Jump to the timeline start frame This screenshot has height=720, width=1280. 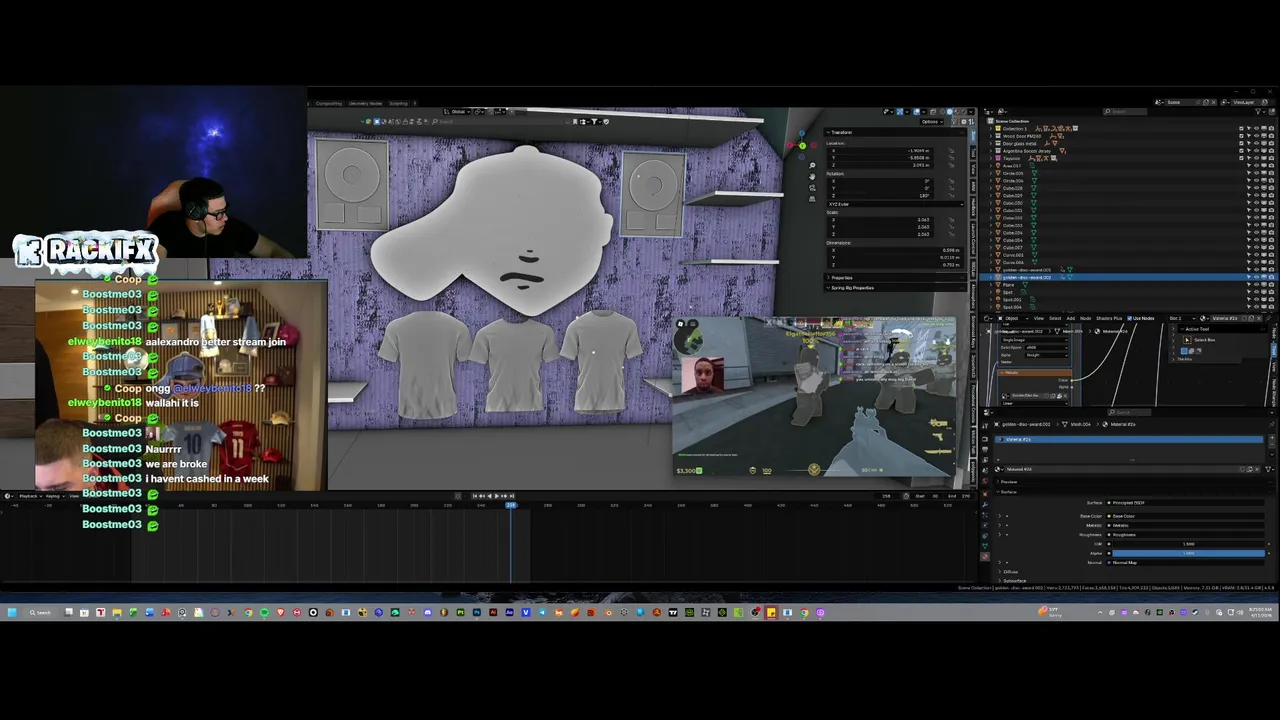(x=475, y=495)
